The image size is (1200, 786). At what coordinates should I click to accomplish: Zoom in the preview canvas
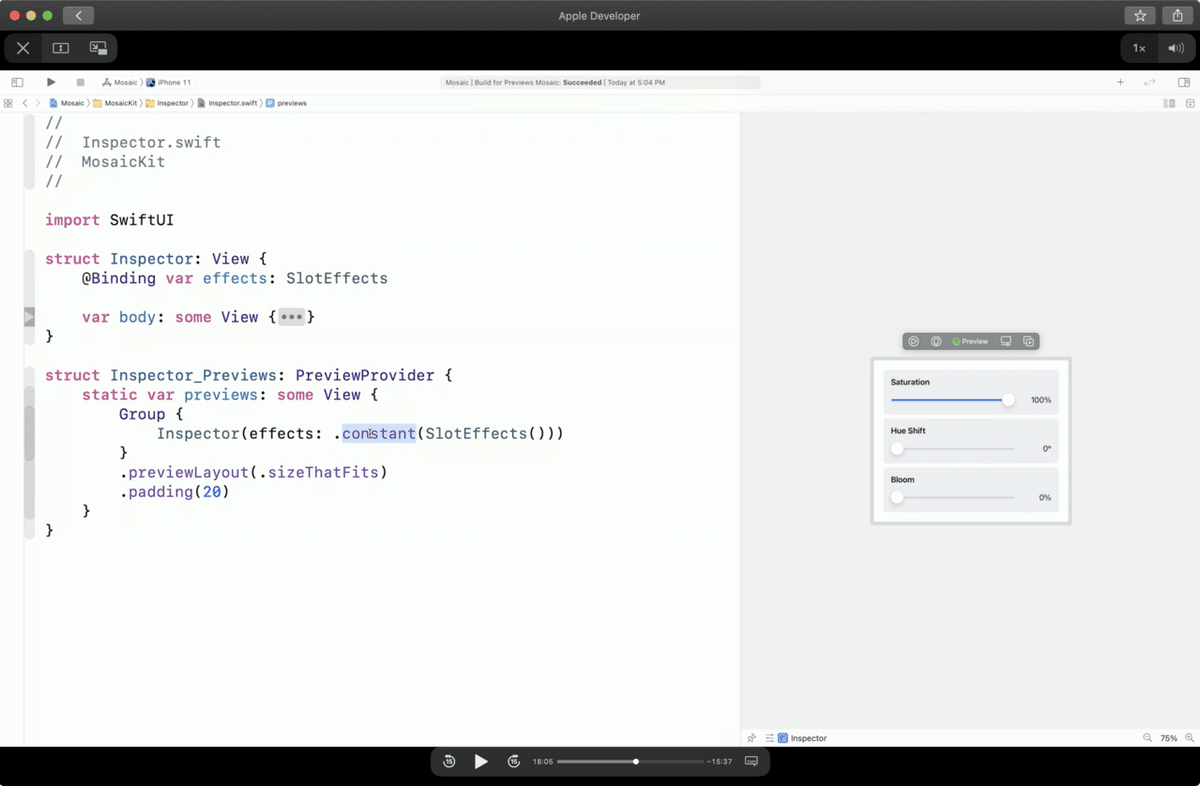(1188, 738)
